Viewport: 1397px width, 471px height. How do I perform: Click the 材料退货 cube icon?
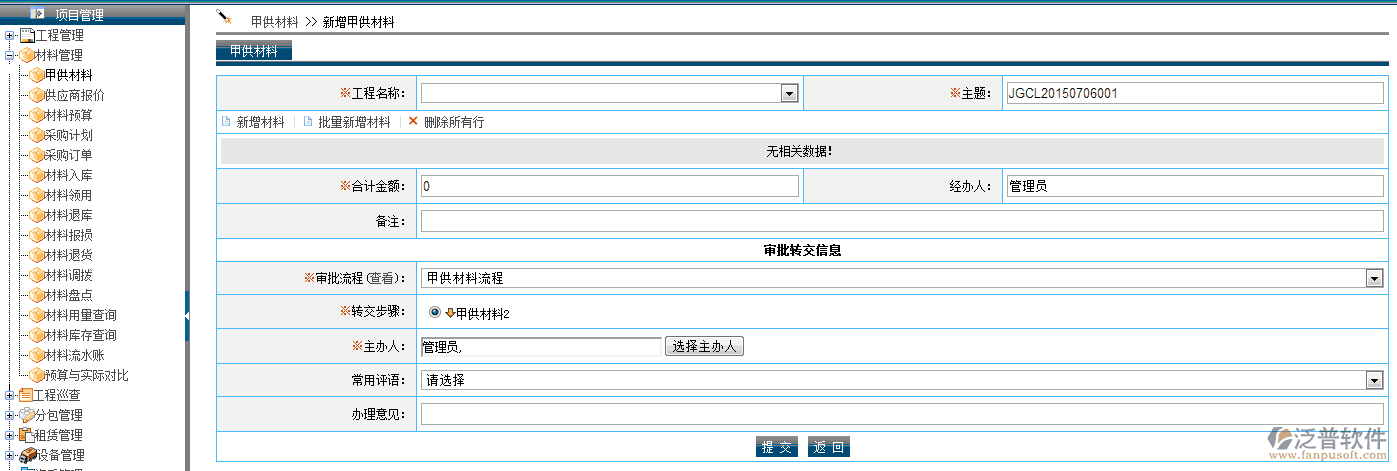click(x=37, y=255)
